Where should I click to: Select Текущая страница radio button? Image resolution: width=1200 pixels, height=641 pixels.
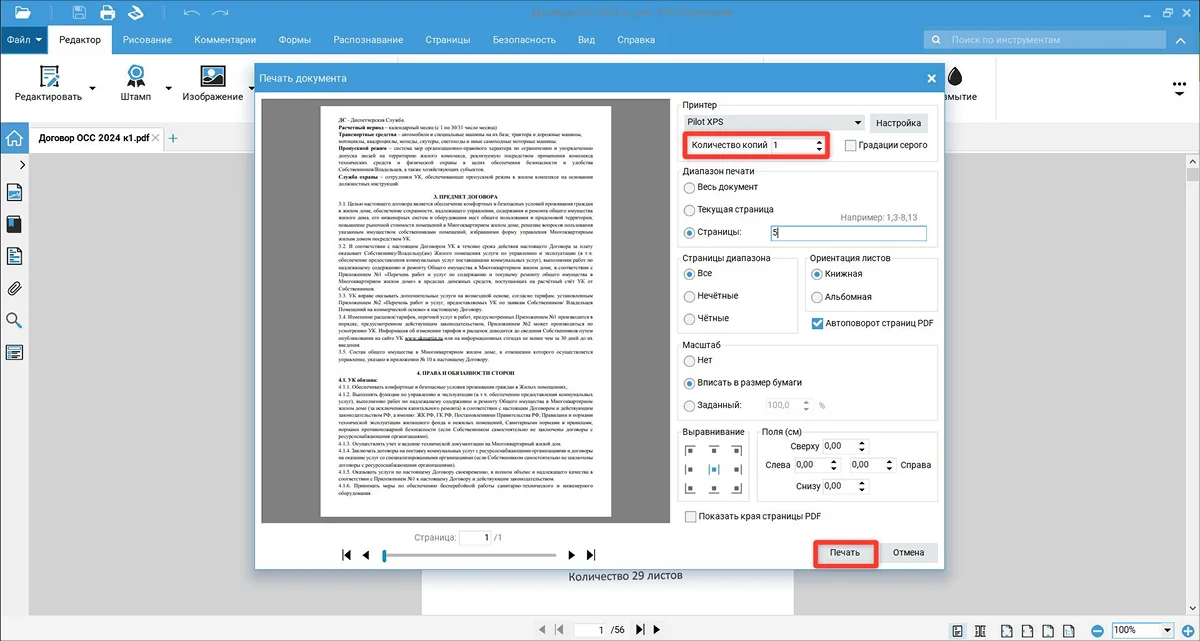[689, 210]
